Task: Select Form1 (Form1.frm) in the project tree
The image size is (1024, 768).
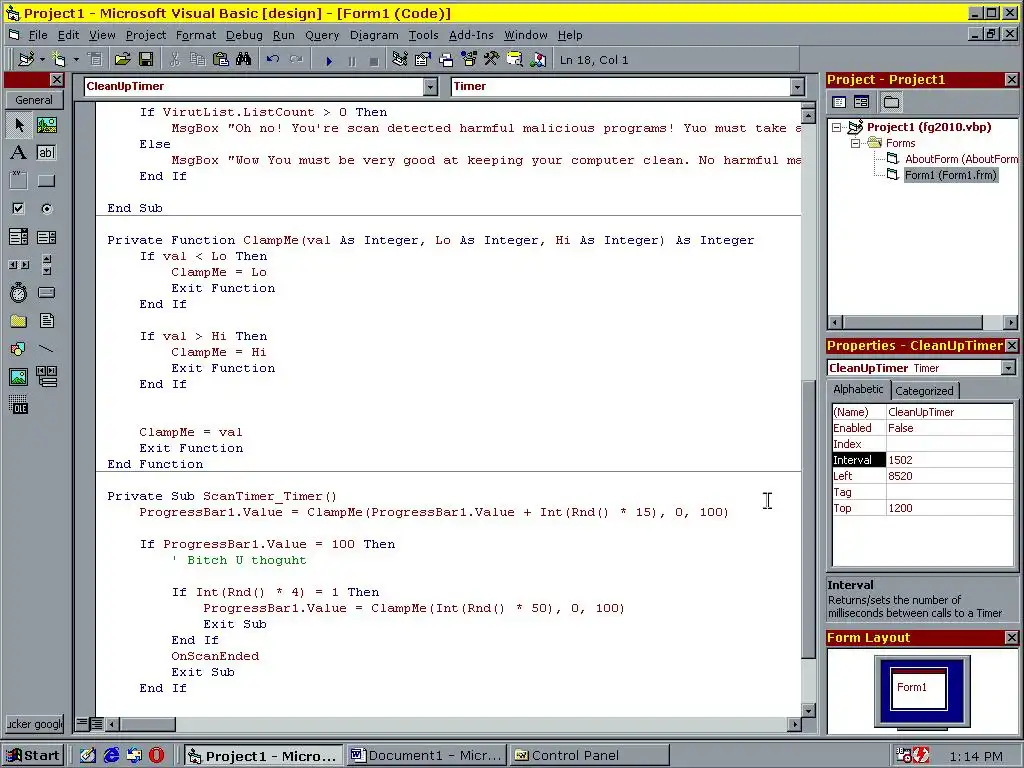Action: click(x=950, y=175)
